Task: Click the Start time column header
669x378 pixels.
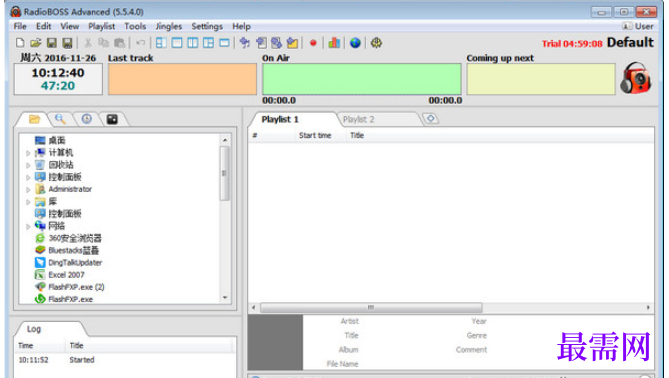Action: 315,135
